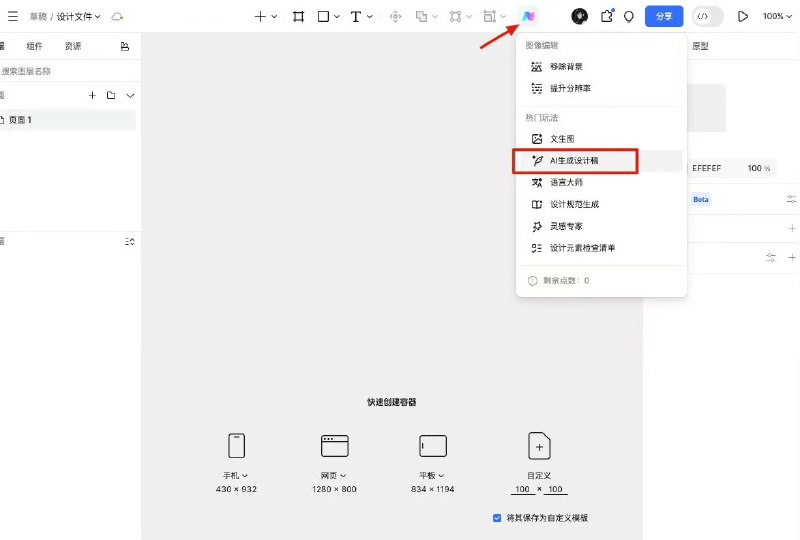The width and height of the screenshot is (800, 540).
Task: Click the cloud sync status icon
Action: pyautogui.click(x=117, y=16)
